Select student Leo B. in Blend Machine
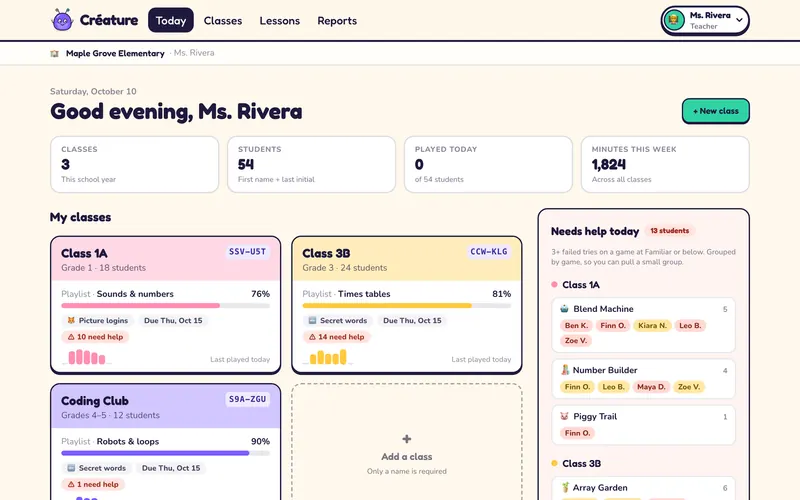 (690, 326)
